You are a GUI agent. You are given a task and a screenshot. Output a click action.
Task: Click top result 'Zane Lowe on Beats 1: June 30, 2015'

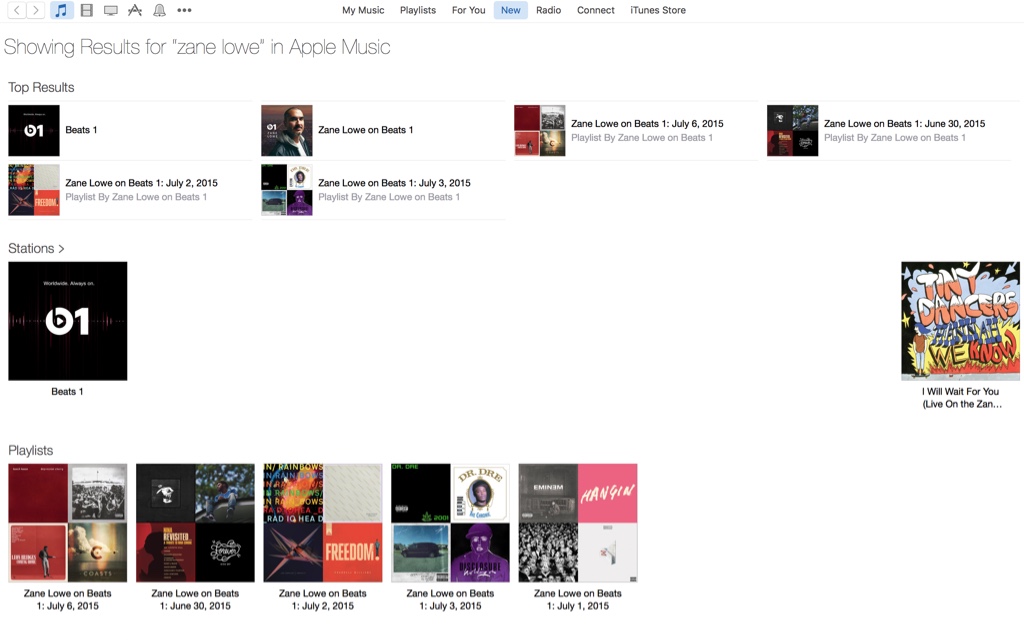tap(904, 123)
